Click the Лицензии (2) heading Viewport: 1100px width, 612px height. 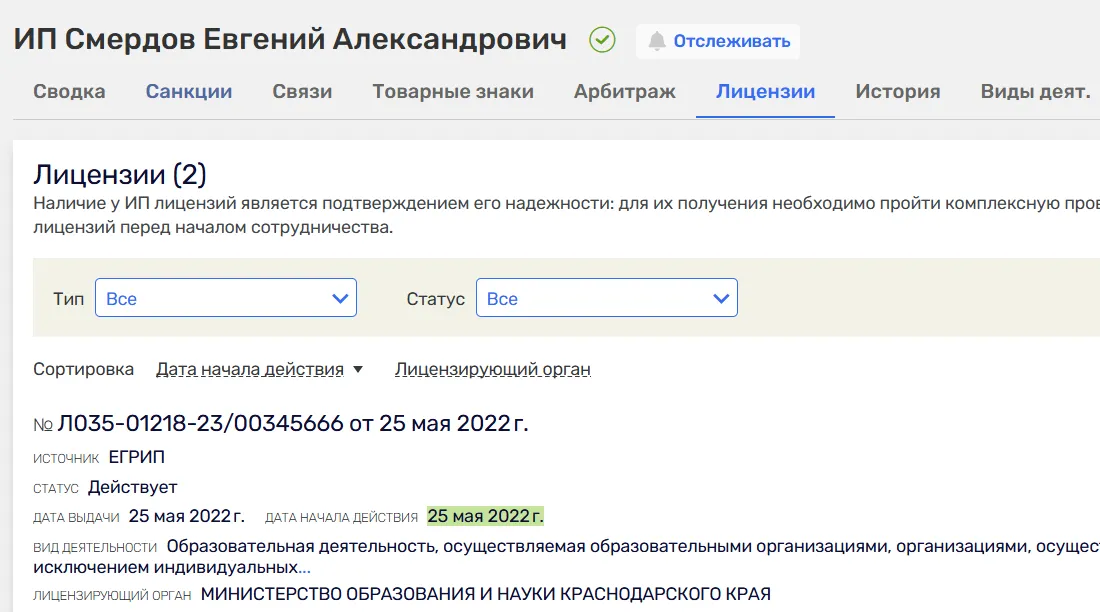coord(120,174)
